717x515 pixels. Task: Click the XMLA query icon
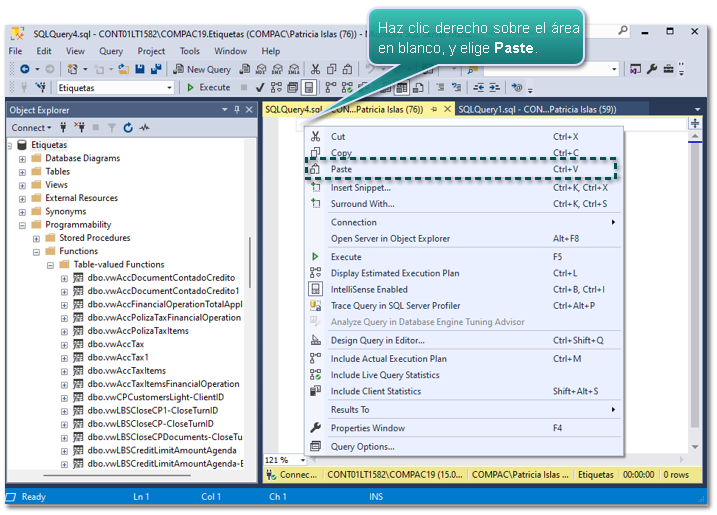pos(294,69)
